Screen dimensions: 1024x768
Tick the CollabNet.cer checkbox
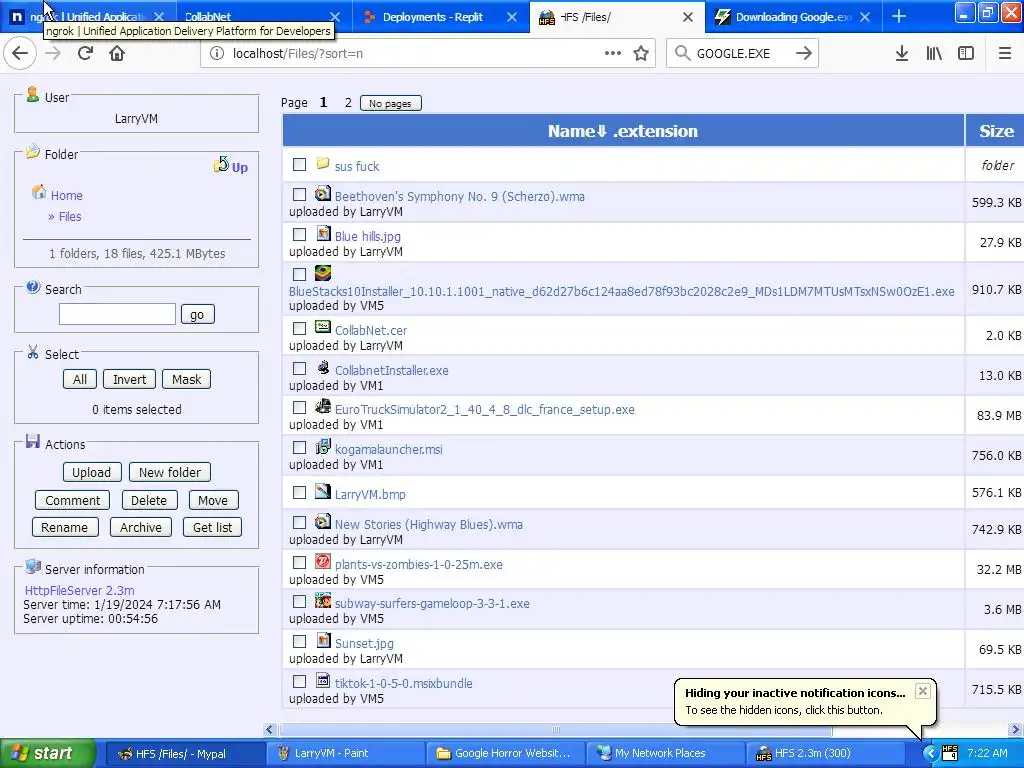tap(299, 328)
